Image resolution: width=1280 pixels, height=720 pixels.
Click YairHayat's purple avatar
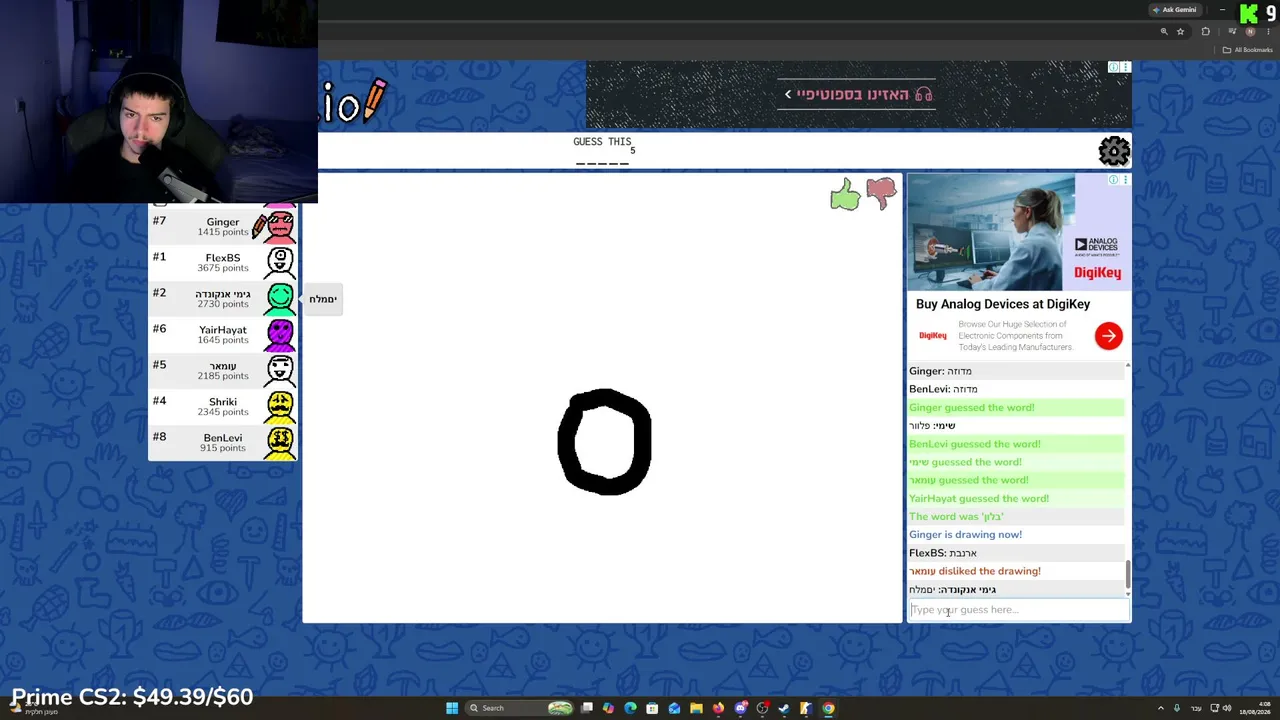pos(280,334)
